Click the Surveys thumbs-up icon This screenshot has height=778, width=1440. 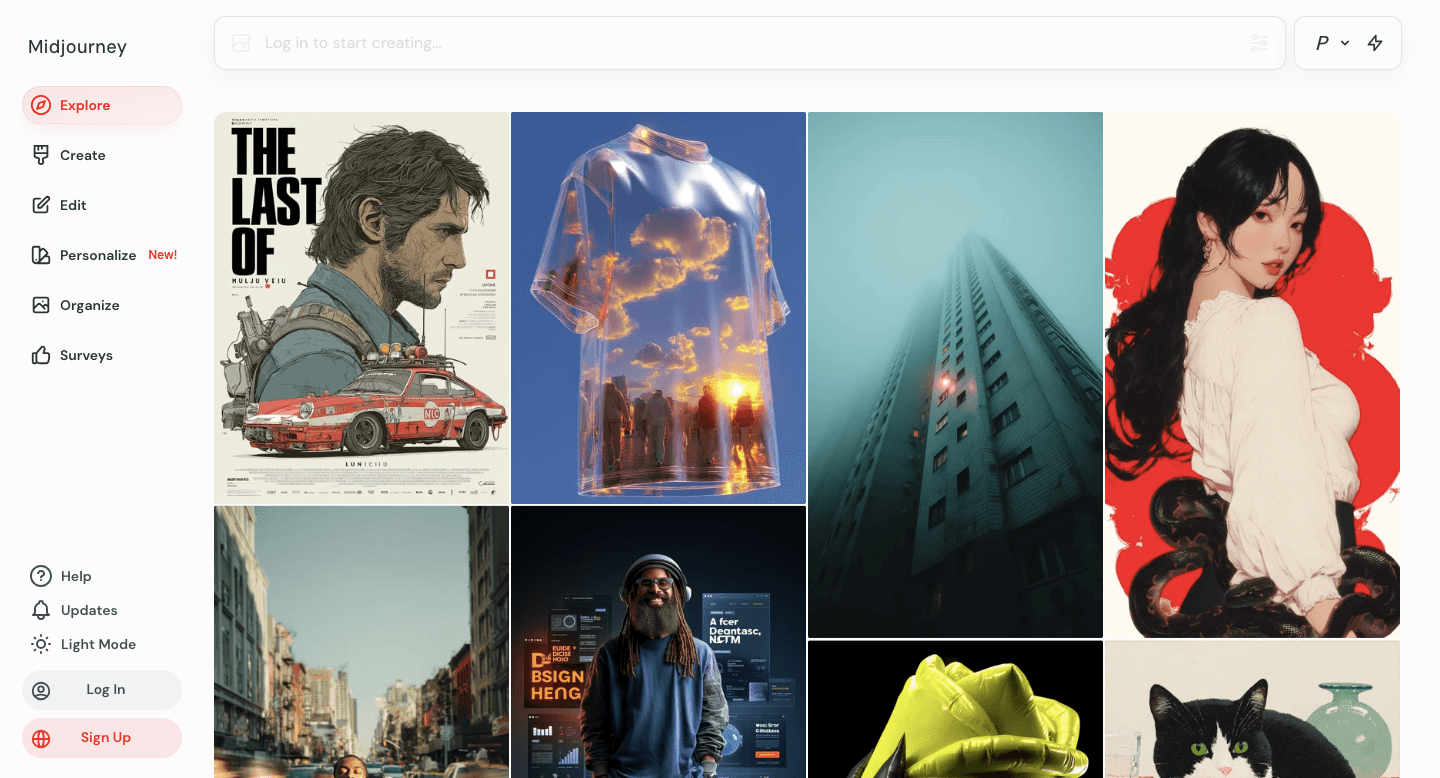point(41,355)
